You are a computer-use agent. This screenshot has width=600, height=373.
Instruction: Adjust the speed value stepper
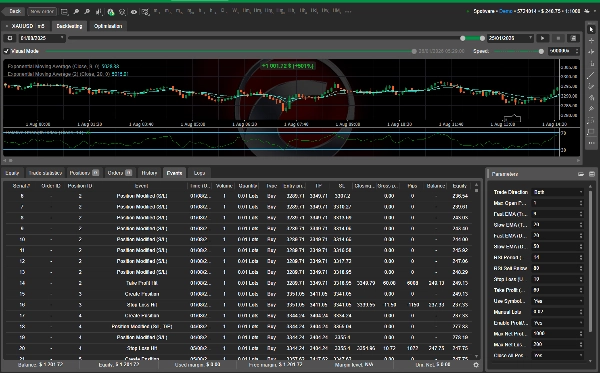coord(577,51)
